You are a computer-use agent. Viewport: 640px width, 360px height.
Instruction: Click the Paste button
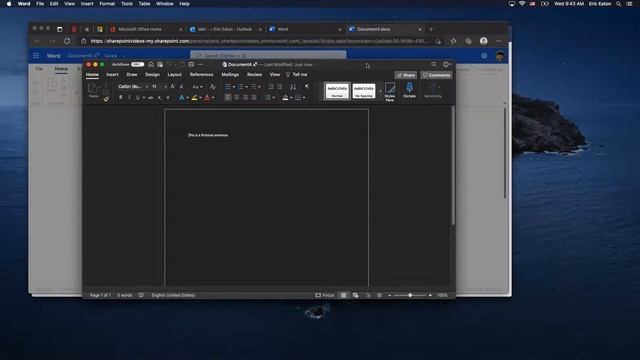[93, 90]
